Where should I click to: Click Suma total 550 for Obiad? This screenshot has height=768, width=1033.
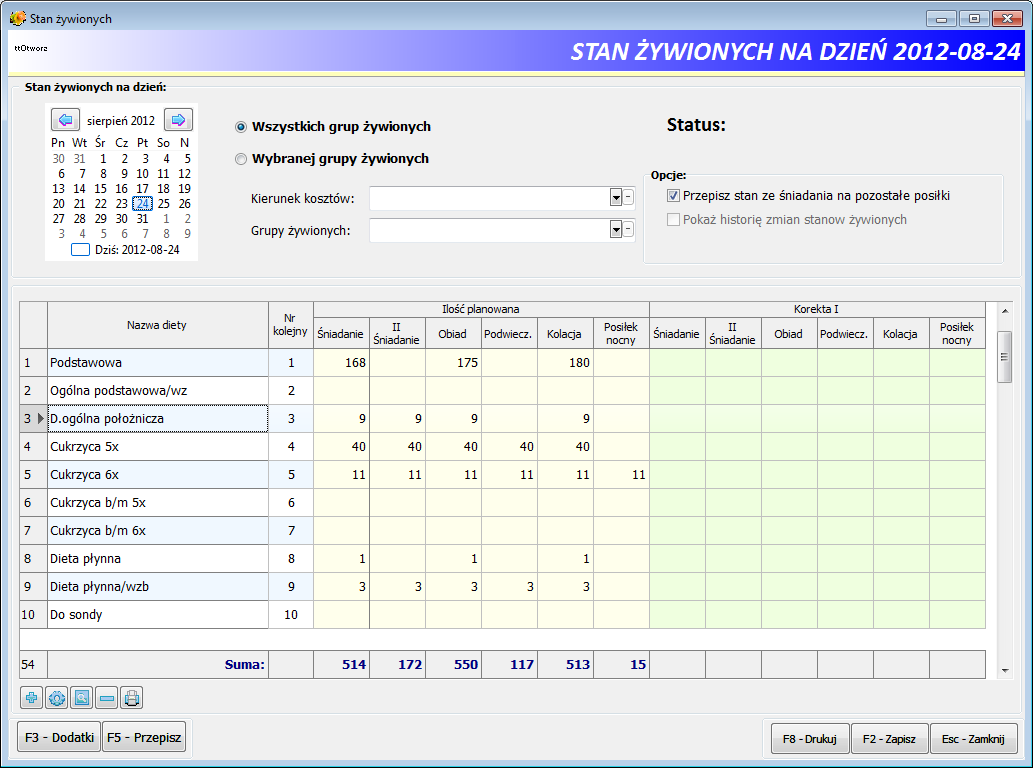pos(453,665)
